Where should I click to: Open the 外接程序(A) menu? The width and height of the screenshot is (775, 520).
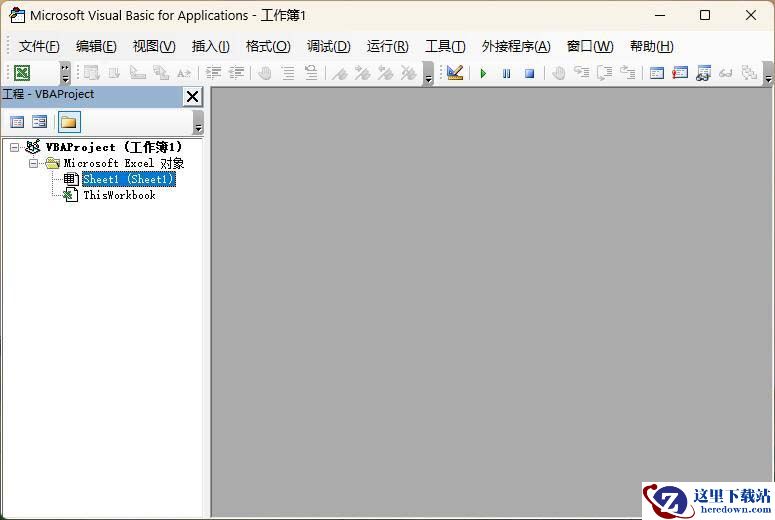(516, 46)
